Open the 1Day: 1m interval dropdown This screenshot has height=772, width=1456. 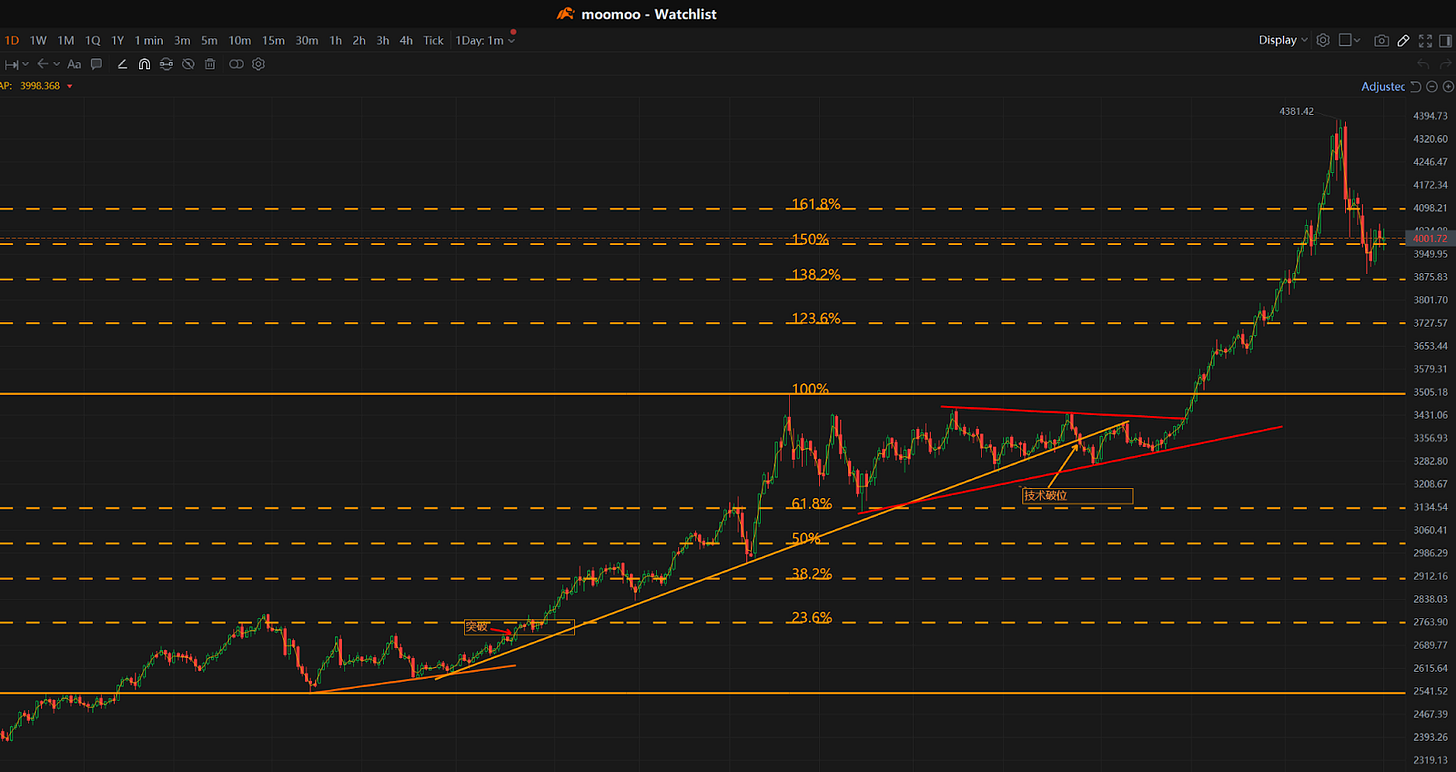[x=485, y=40]
